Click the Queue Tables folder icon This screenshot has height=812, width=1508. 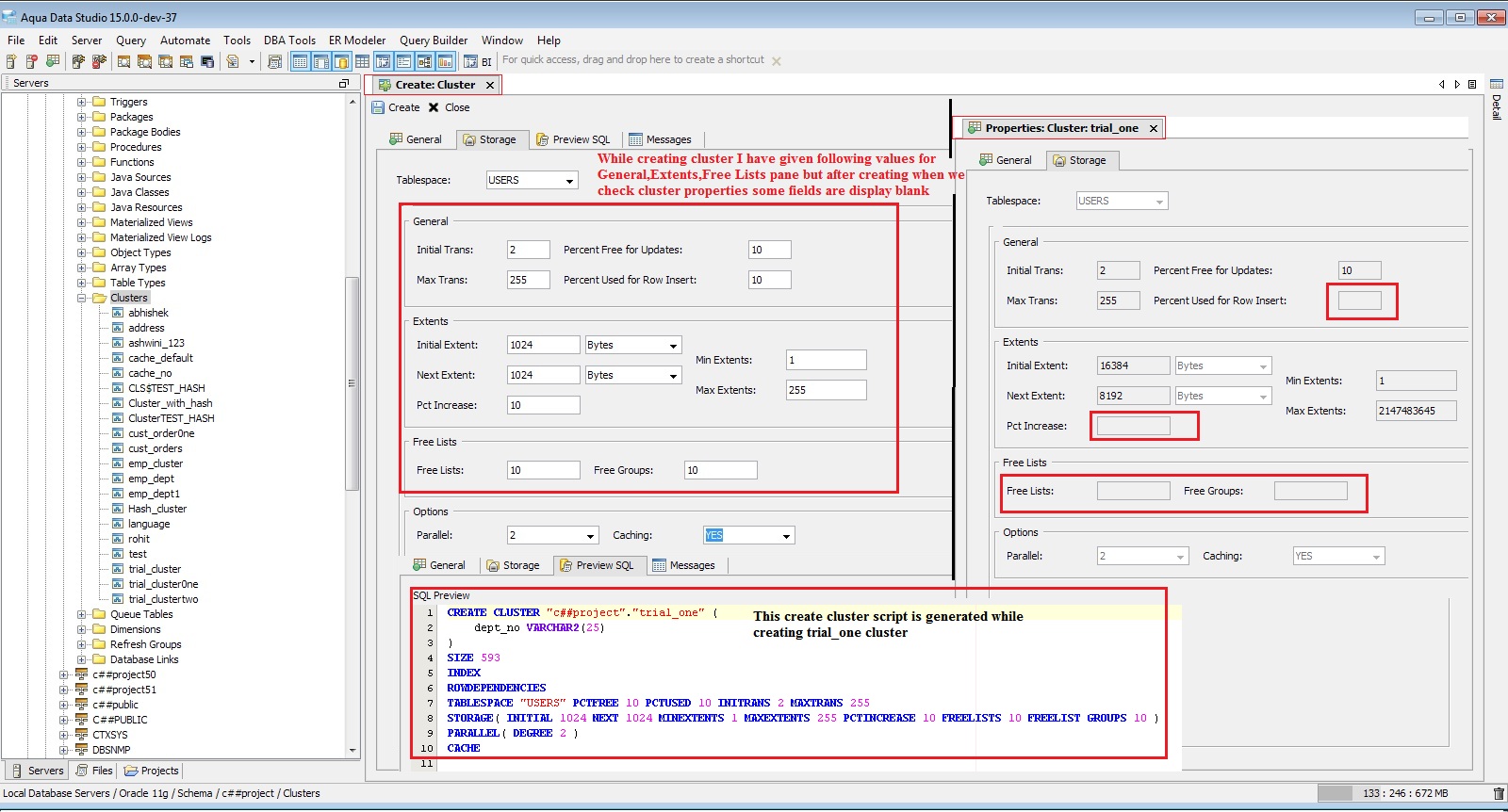point(99,614)
